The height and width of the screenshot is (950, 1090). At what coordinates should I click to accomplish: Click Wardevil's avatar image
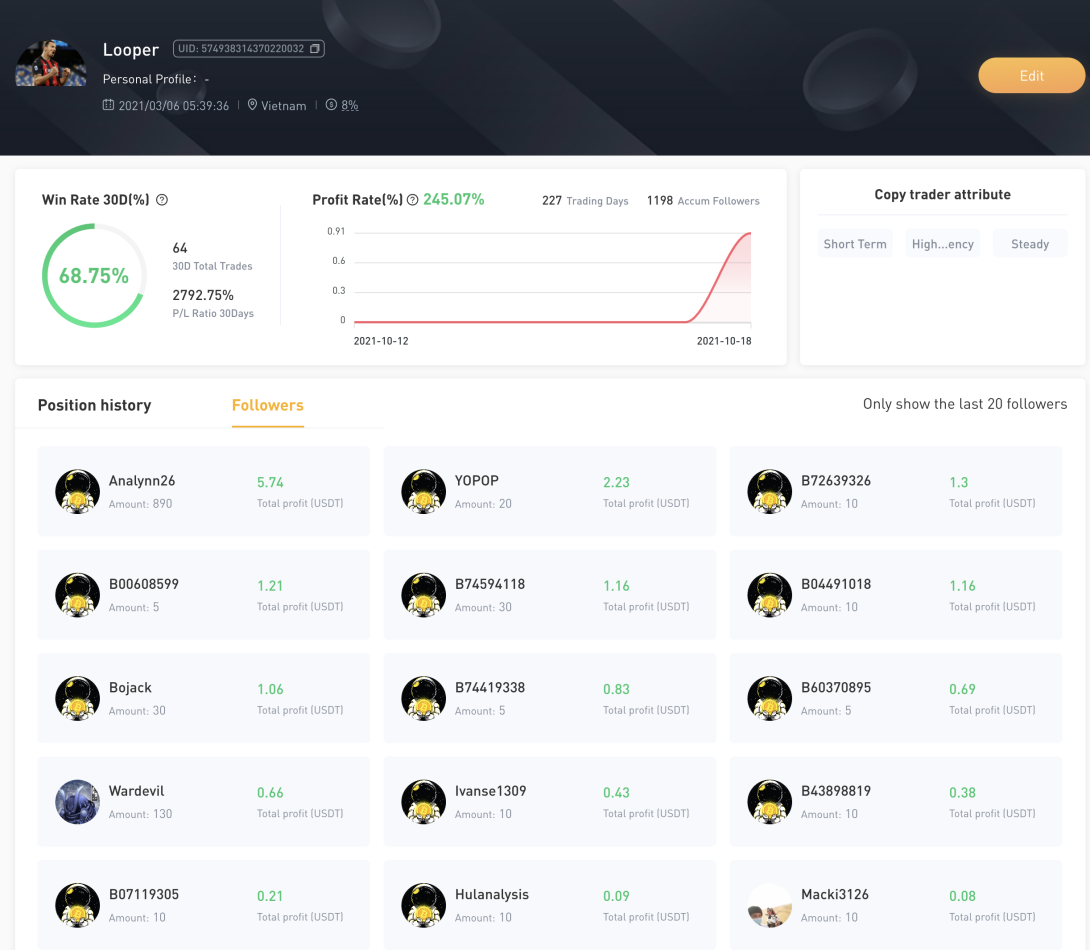(77, 802)
